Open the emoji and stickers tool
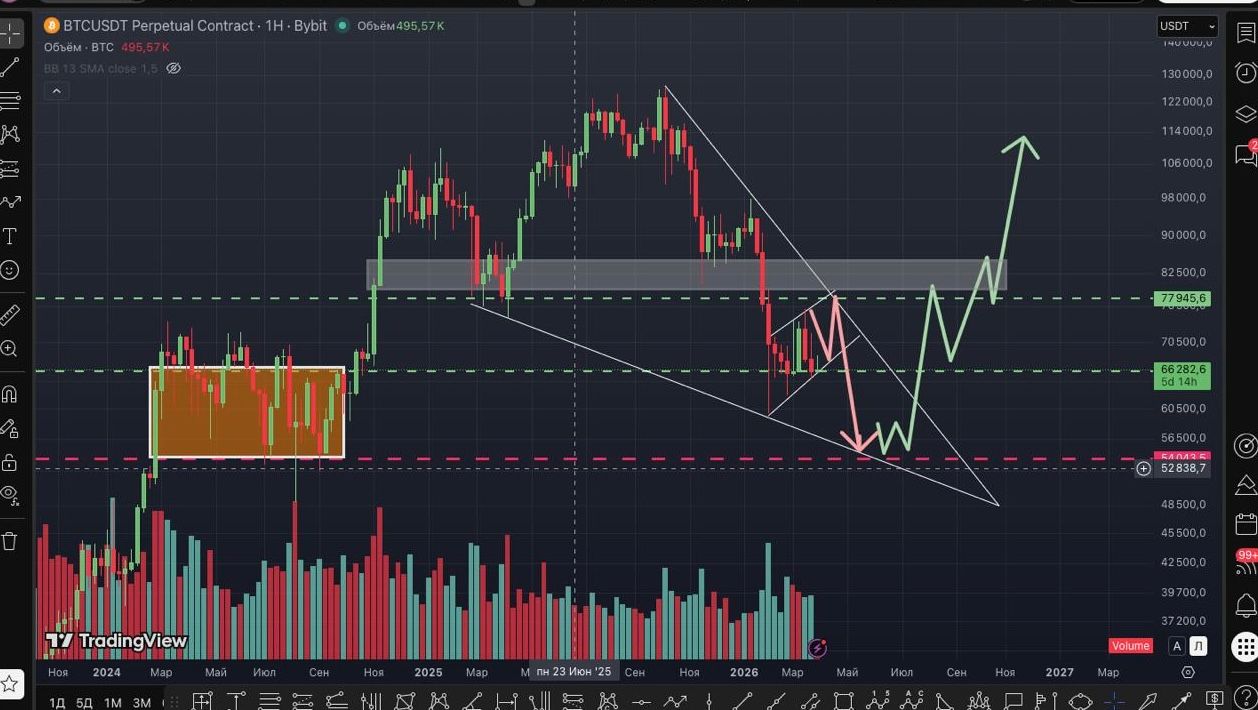 coord(10,270)
